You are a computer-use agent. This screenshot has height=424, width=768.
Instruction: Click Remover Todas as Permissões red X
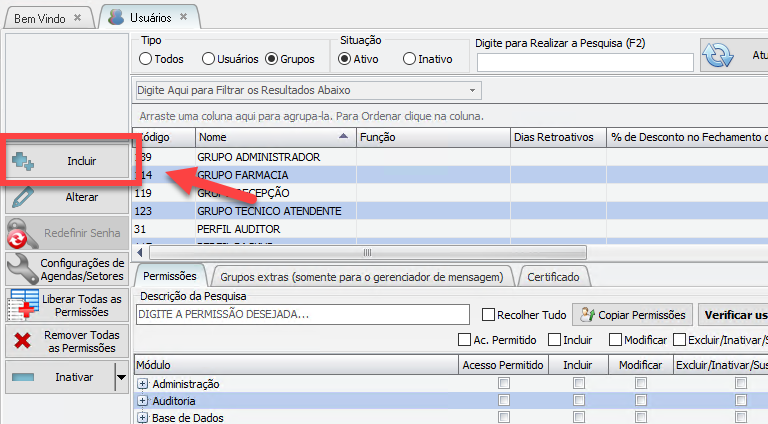21,341
